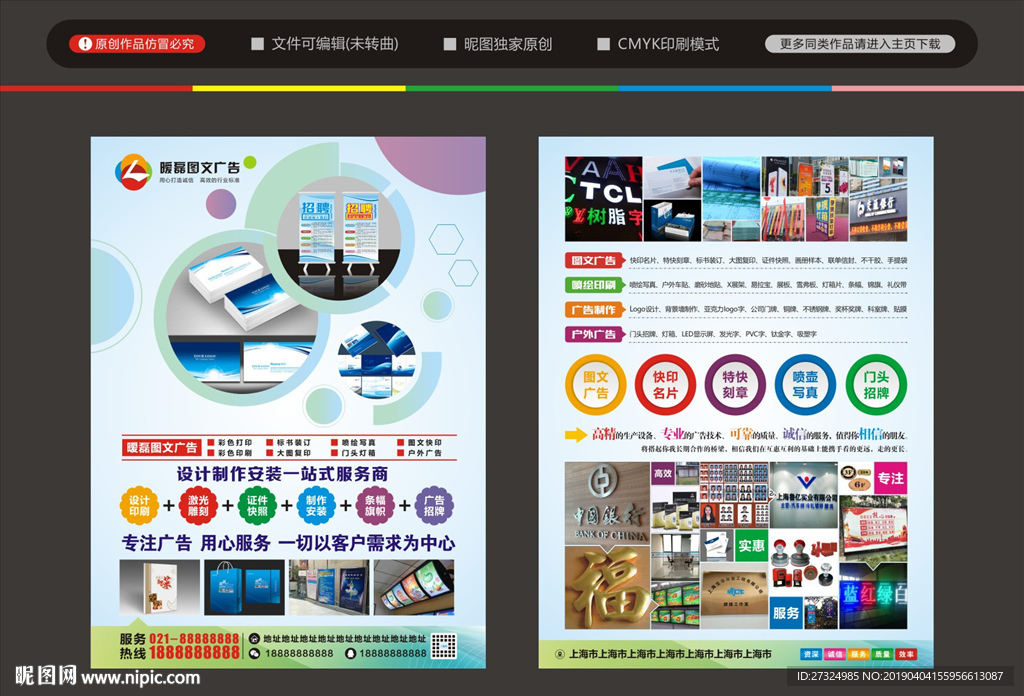
Task: Select the orange 广告制作 category label
Action: click(593, 309)
